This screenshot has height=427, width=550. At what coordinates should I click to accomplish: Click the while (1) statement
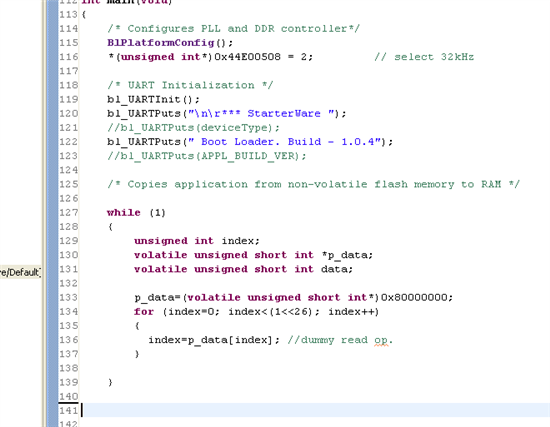click(x=136, y=213)
